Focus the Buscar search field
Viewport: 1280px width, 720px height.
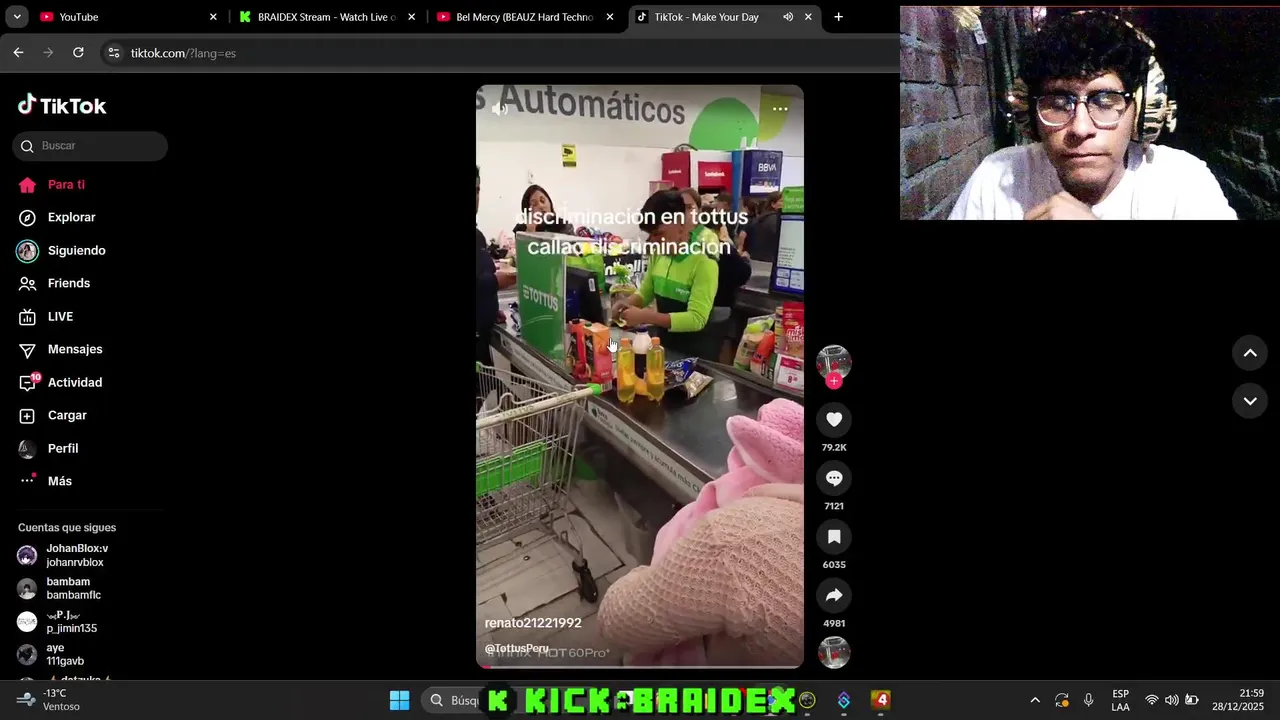pyautogui.click(x=90, y=146)
